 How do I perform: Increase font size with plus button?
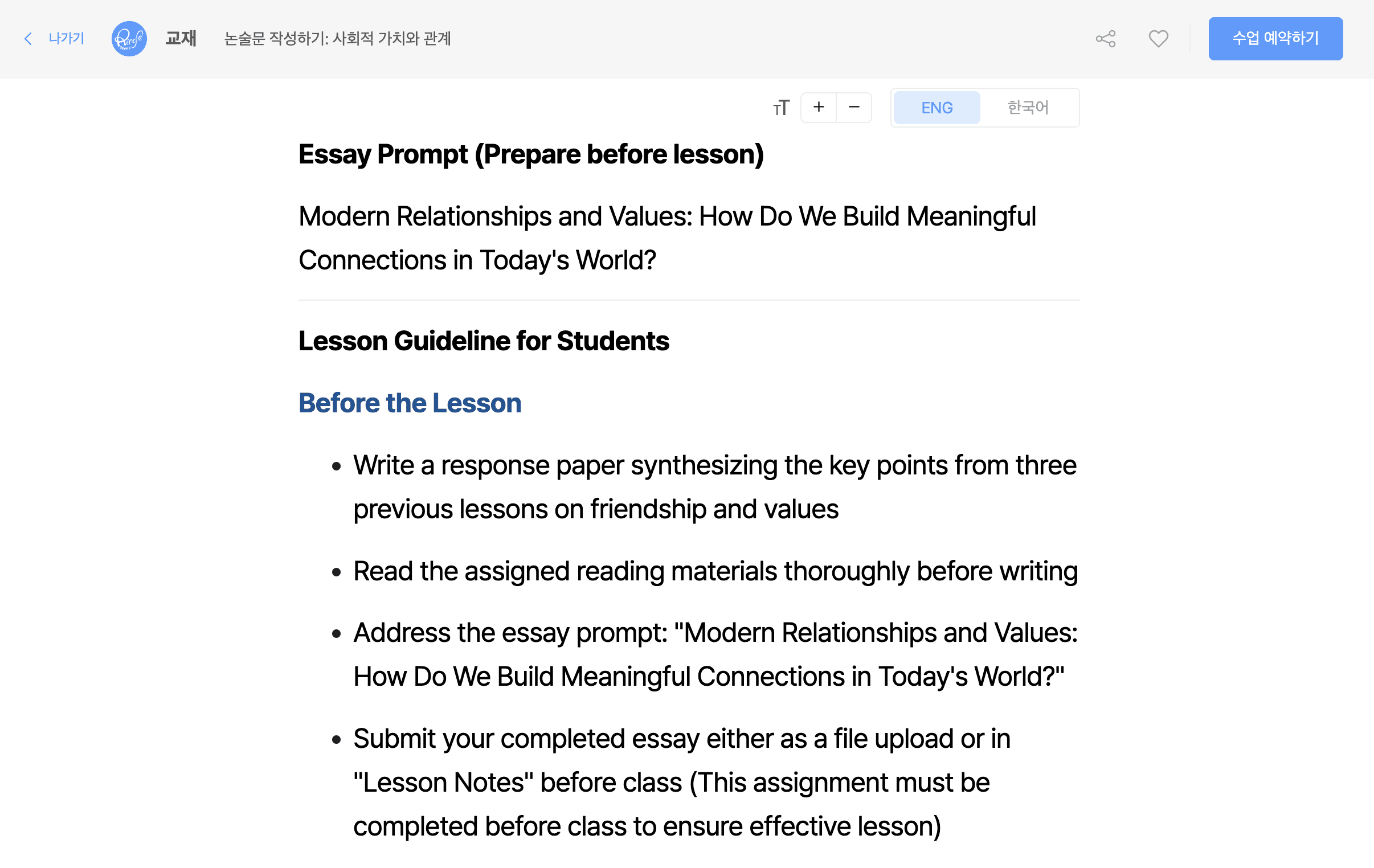819,107
